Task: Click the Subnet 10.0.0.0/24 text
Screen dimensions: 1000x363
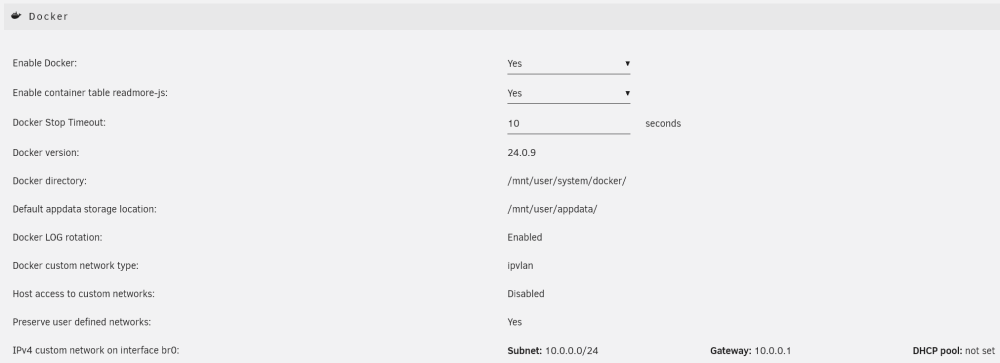Action: tap(552, 350)
